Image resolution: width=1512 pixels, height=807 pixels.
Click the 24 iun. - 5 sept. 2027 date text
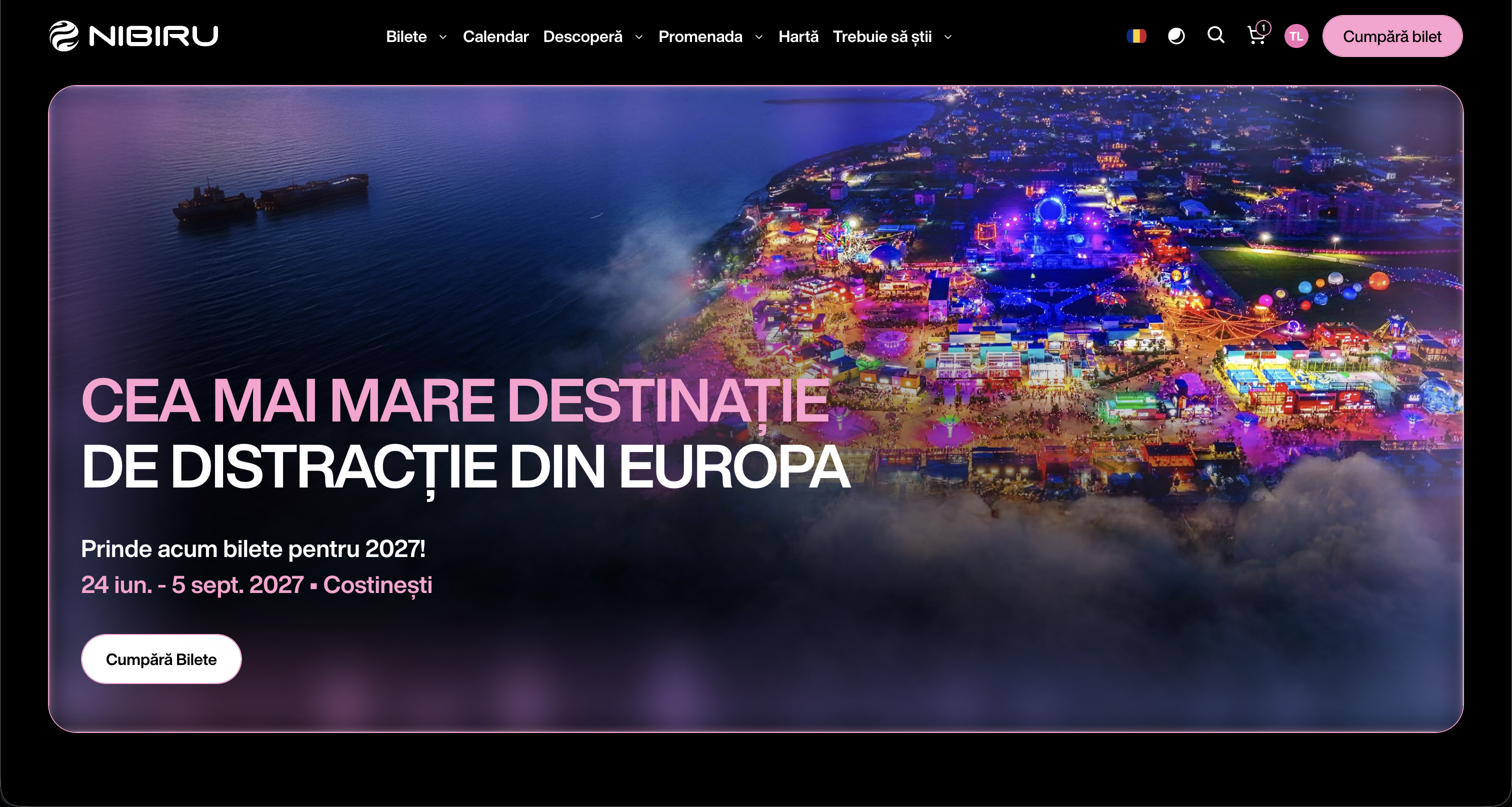tap(192, 584)
